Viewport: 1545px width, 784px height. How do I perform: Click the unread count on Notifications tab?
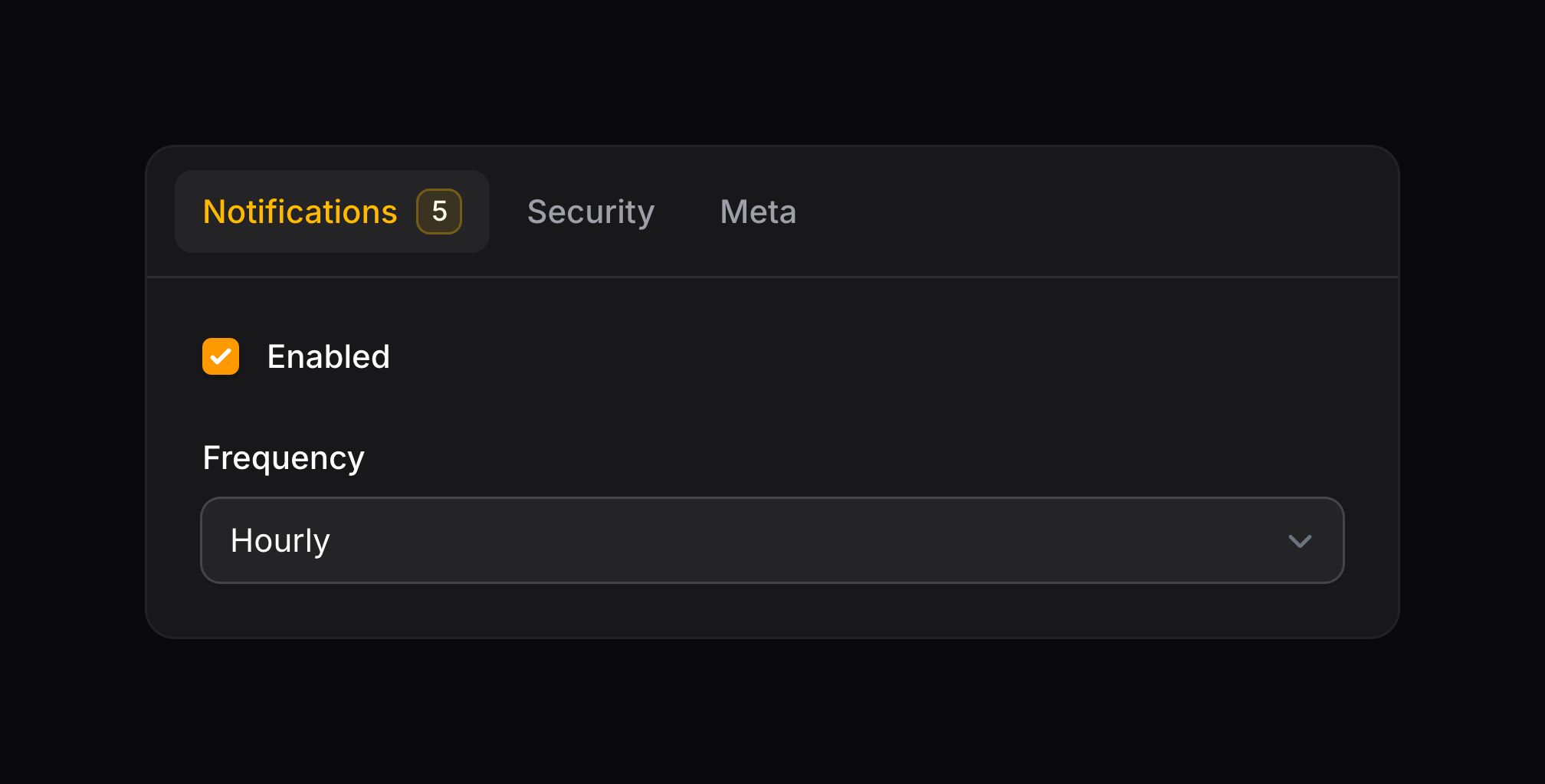click(x=439, y=212)
